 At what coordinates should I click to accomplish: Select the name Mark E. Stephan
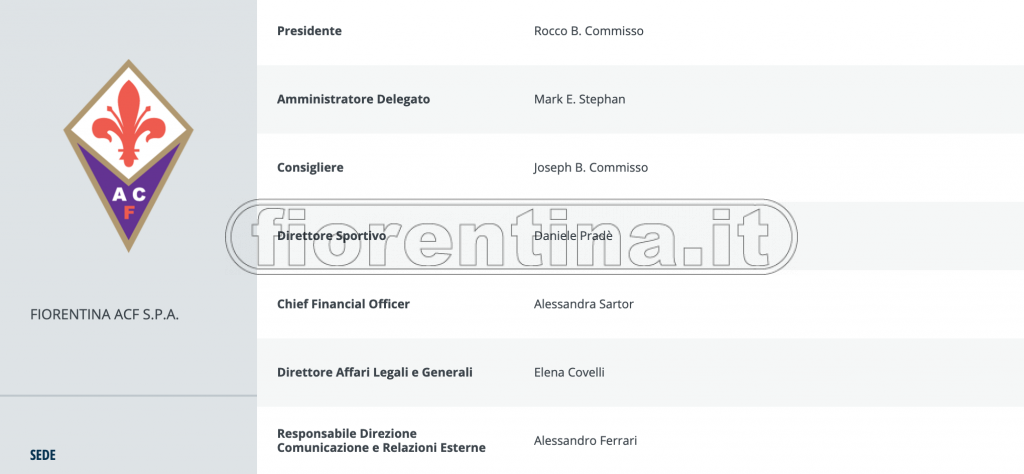580,99
